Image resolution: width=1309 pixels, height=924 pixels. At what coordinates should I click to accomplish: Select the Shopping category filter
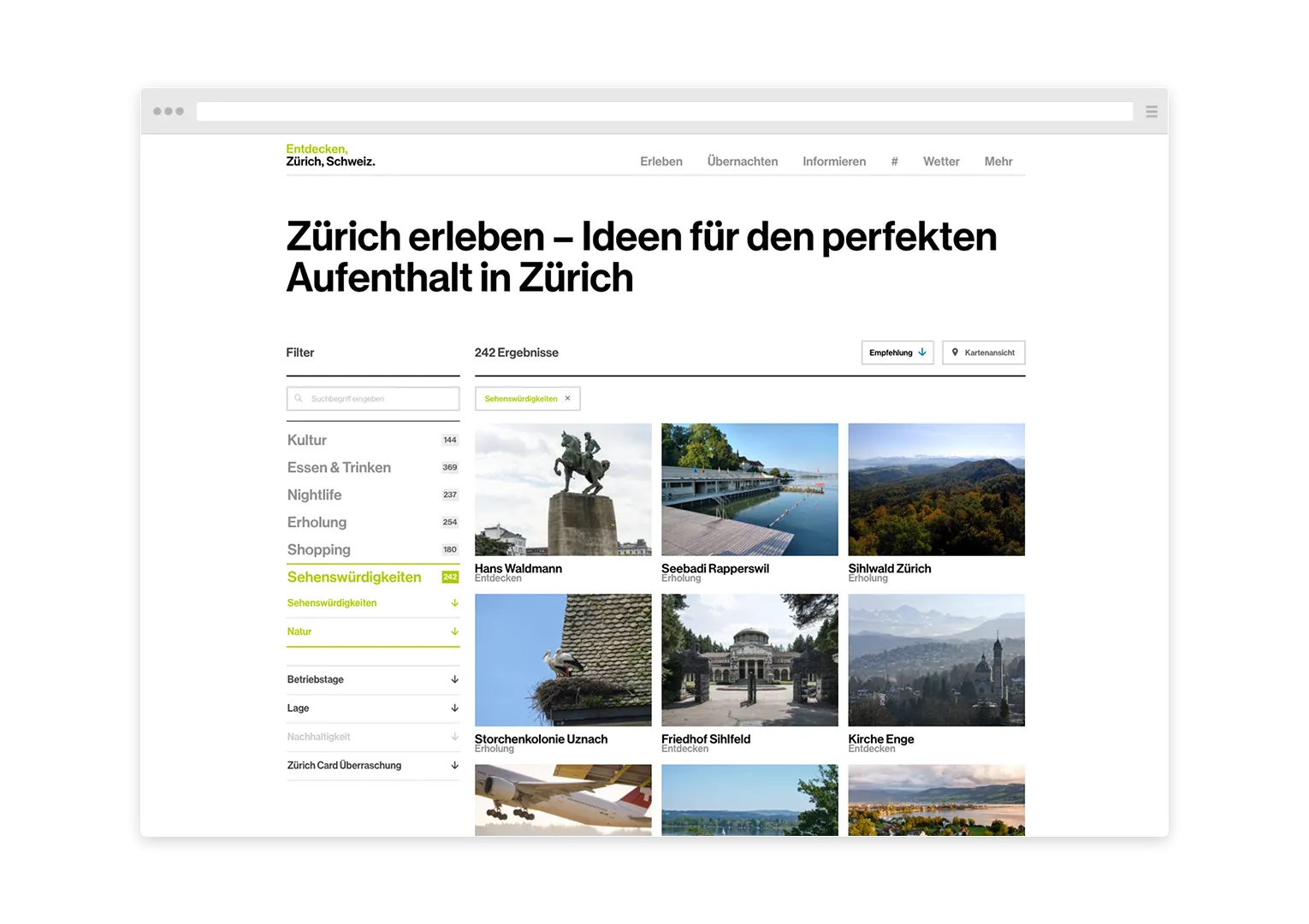tap(318, 549)
